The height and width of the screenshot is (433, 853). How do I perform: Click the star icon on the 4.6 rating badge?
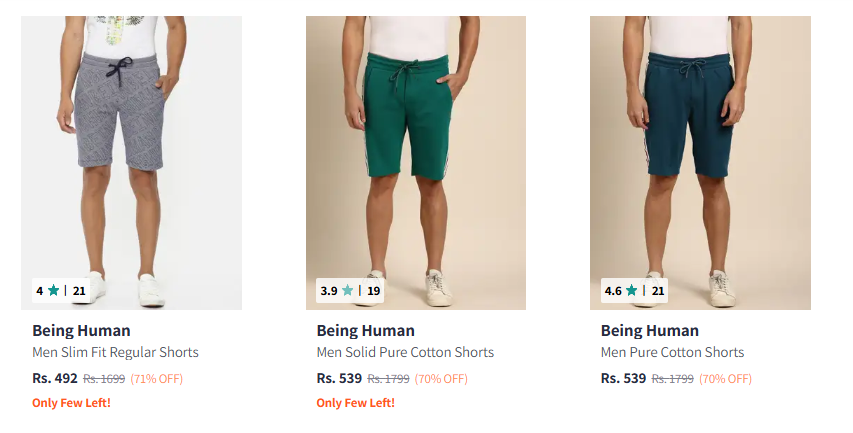point(631,291)
